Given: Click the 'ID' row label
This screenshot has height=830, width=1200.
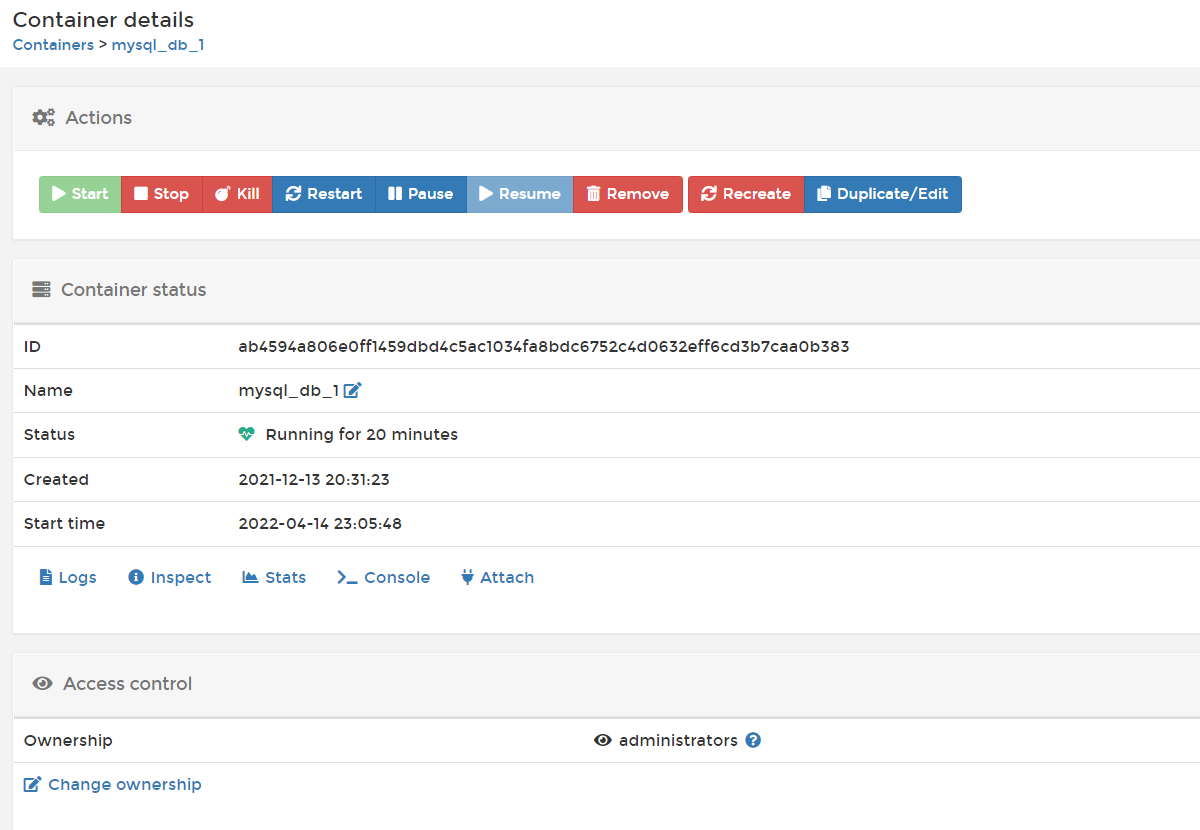Looking at the screenshot, I should coord(32,347).
